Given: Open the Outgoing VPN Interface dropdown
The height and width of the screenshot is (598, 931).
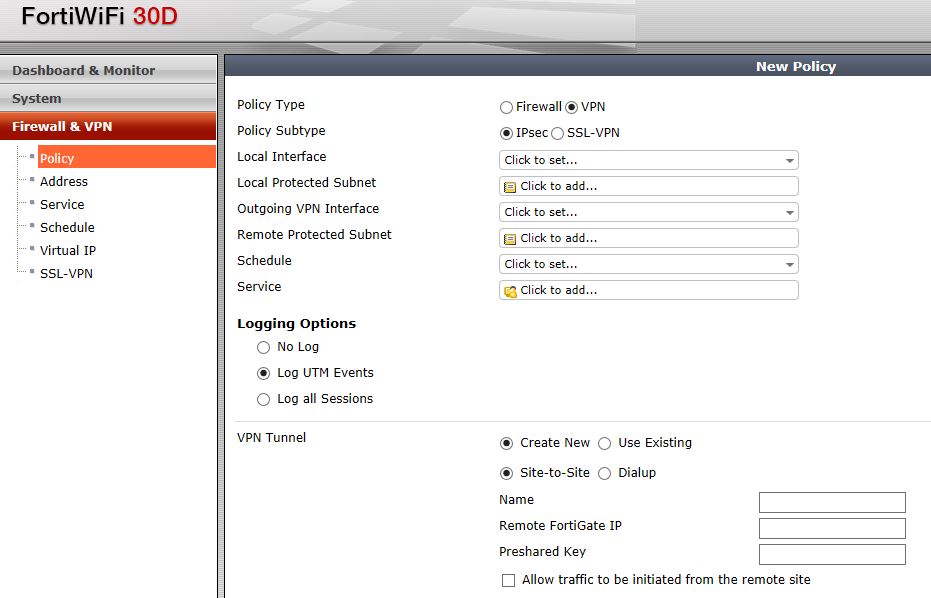Looking at the screenshot, I should pos(648,212).
